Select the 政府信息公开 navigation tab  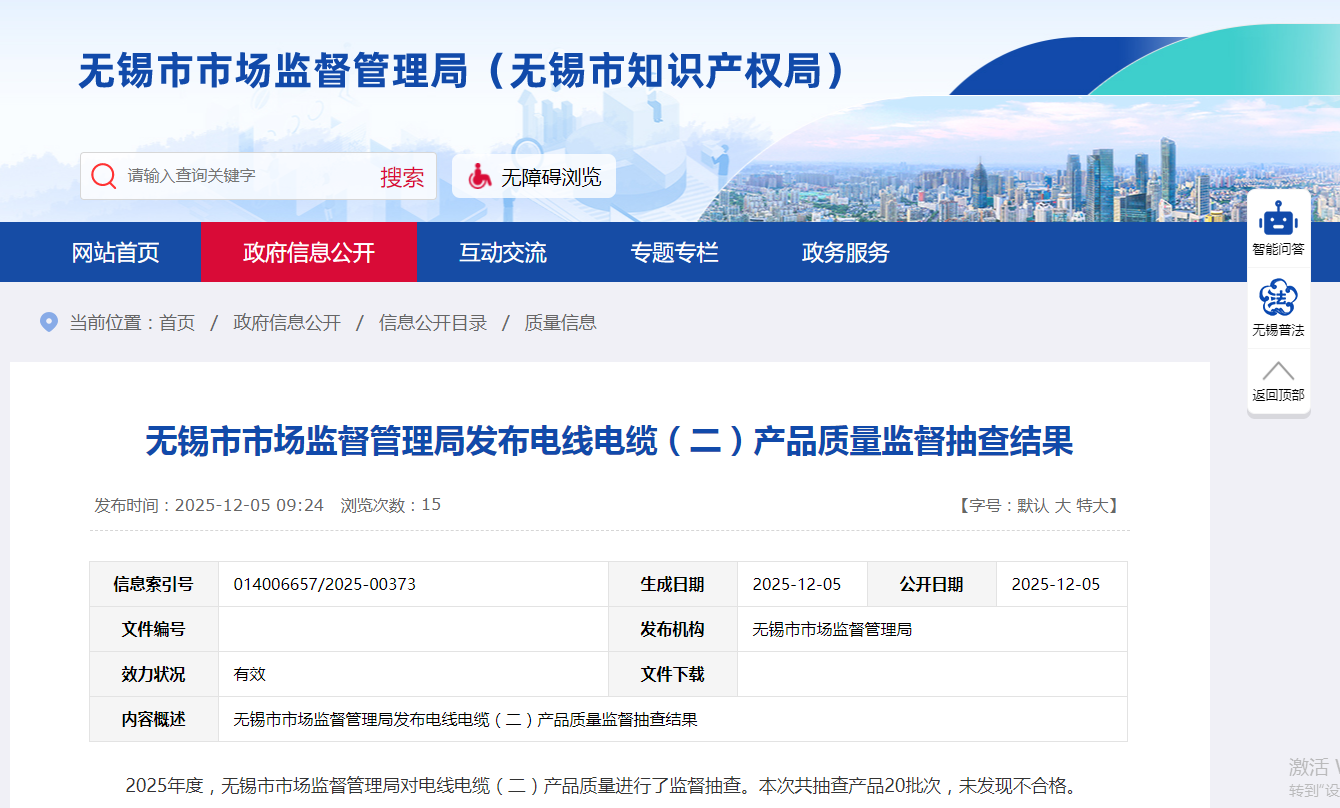tap(309, 253)
